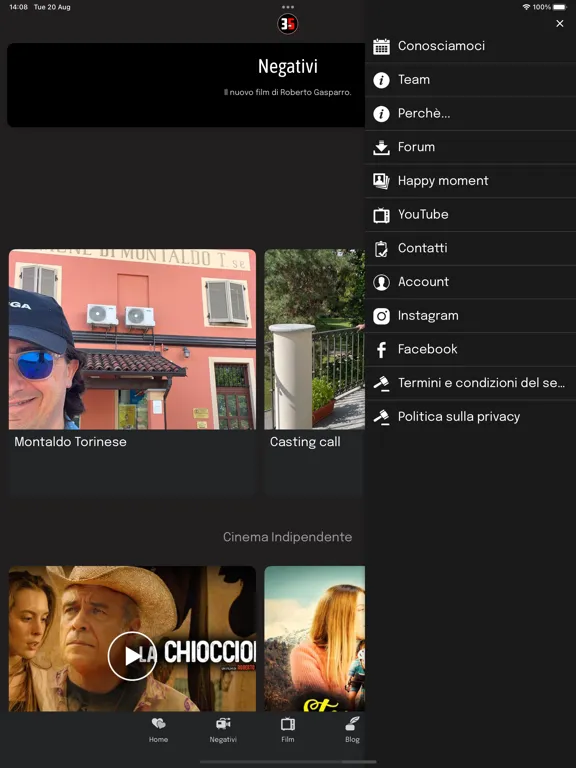The width and height of the screenshot is (576, 768).
Task: Tap the three-dot multitasking indicator at top
Action: (288, 7)
